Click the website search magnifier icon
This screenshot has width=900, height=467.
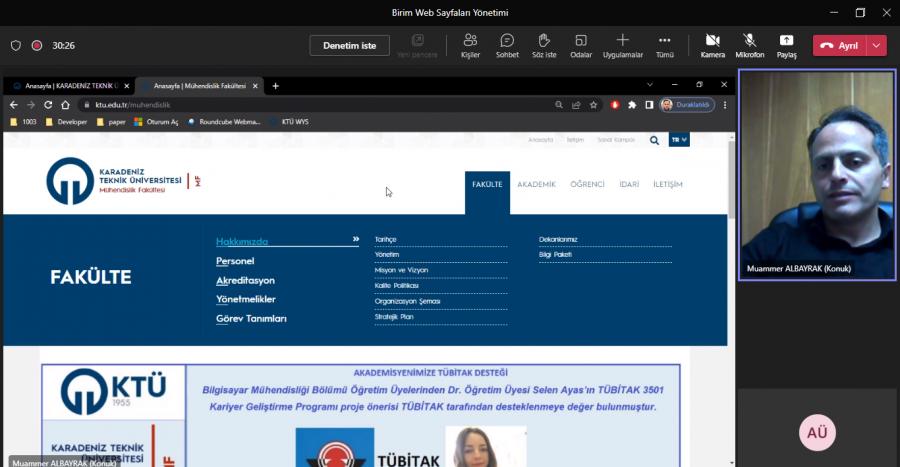[654, 141]
